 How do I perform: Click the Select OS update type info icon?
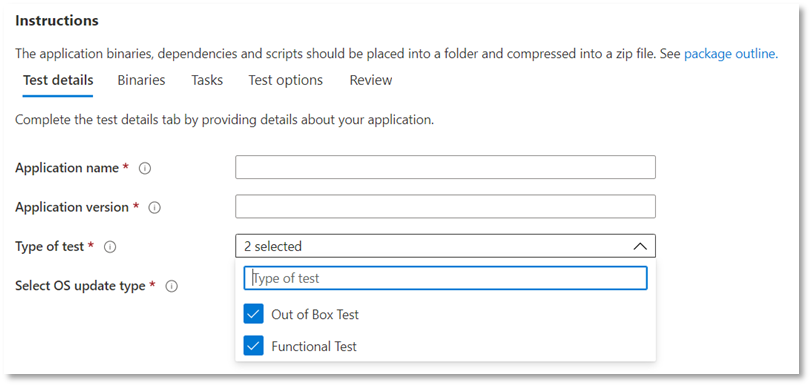(172, 286)
